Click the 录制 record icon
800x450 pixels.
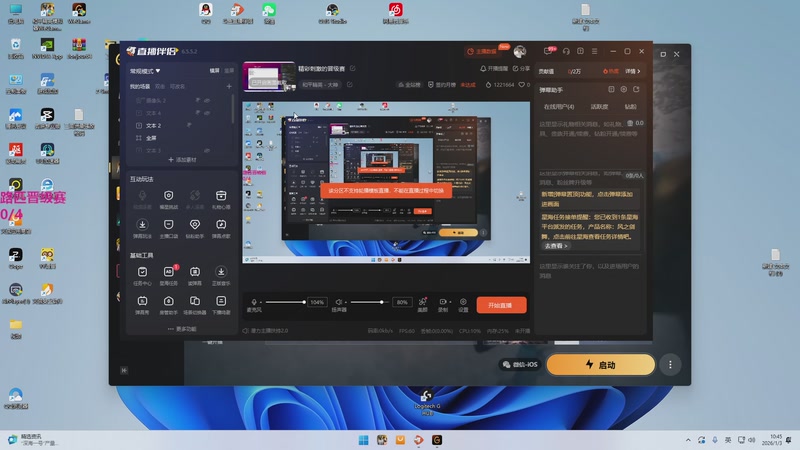pyautogui.click(x=442, y=302)
